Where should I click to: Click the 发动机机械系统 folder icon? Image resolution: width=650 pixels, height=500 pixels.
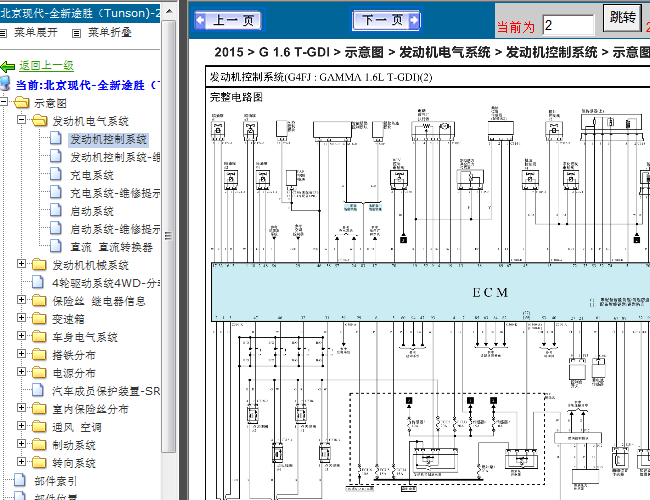(39, 265)
